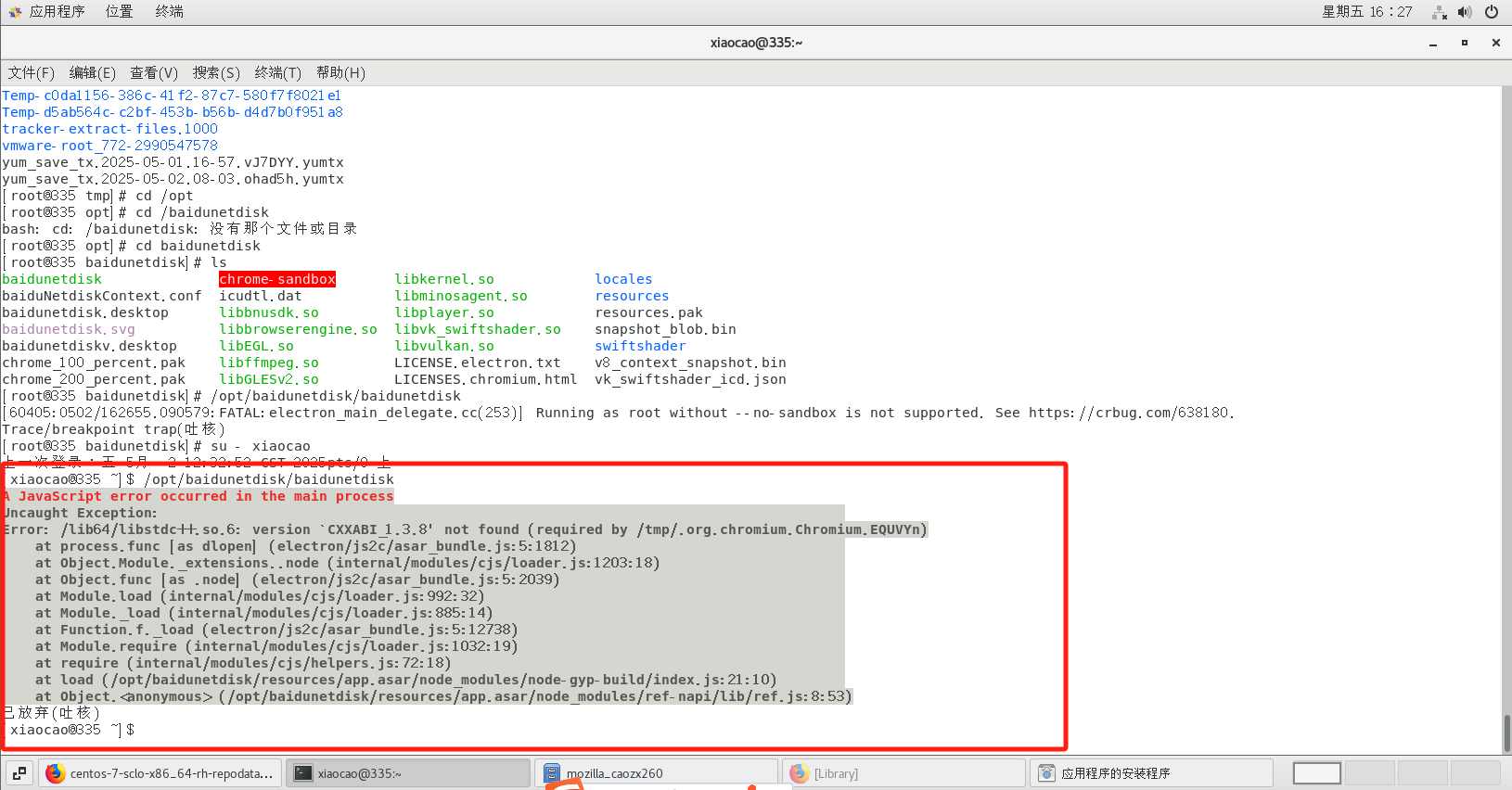
Task: Open the 编辑(E) menu
Action: pos(92,73)
